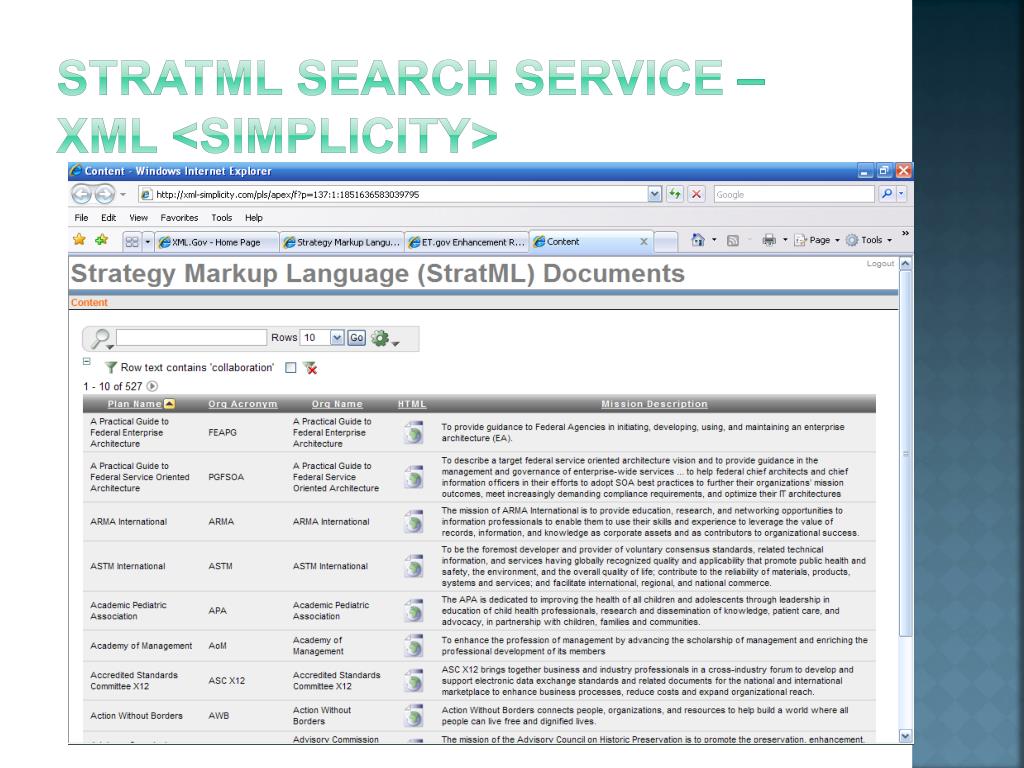
Task: Collapse the filter section minus toggle
Action: click(87, 362)
